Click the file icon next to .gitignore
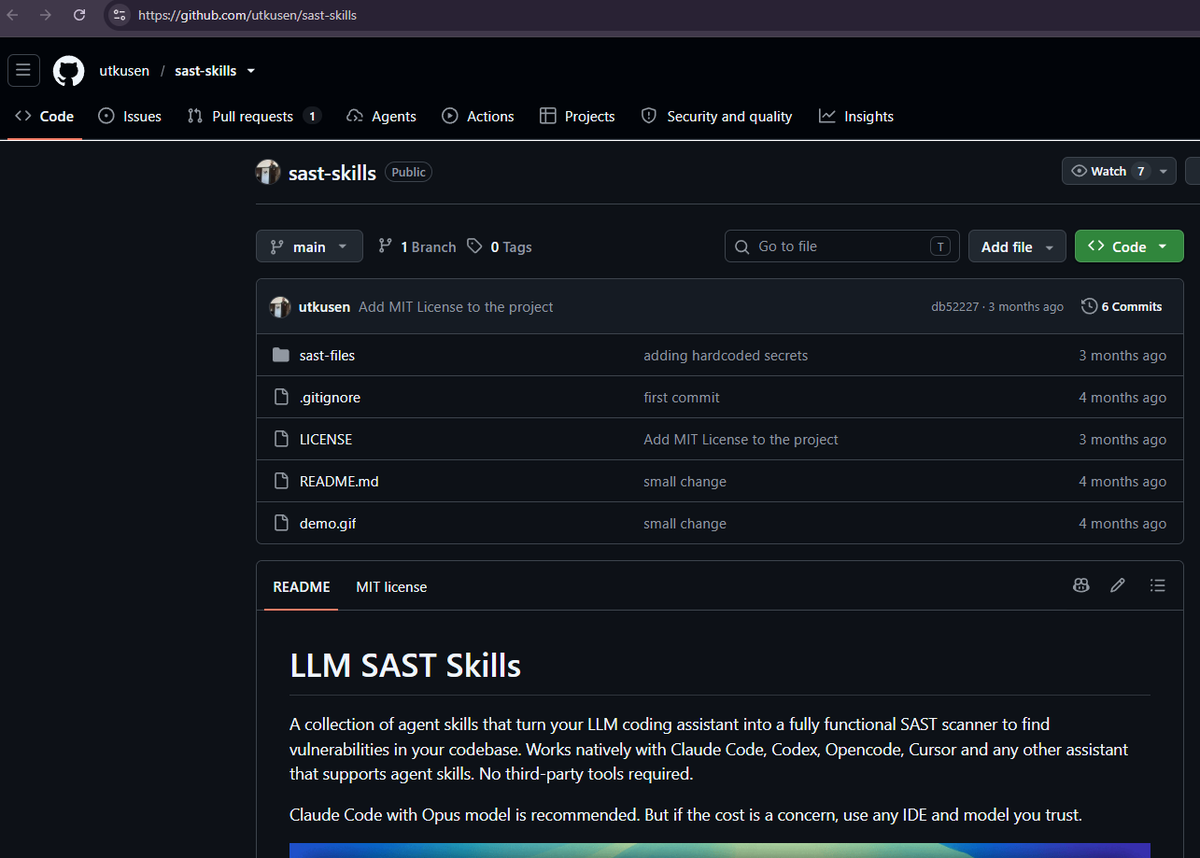The width and height of the screenshot is (1200, 858). tap(281, 397)
